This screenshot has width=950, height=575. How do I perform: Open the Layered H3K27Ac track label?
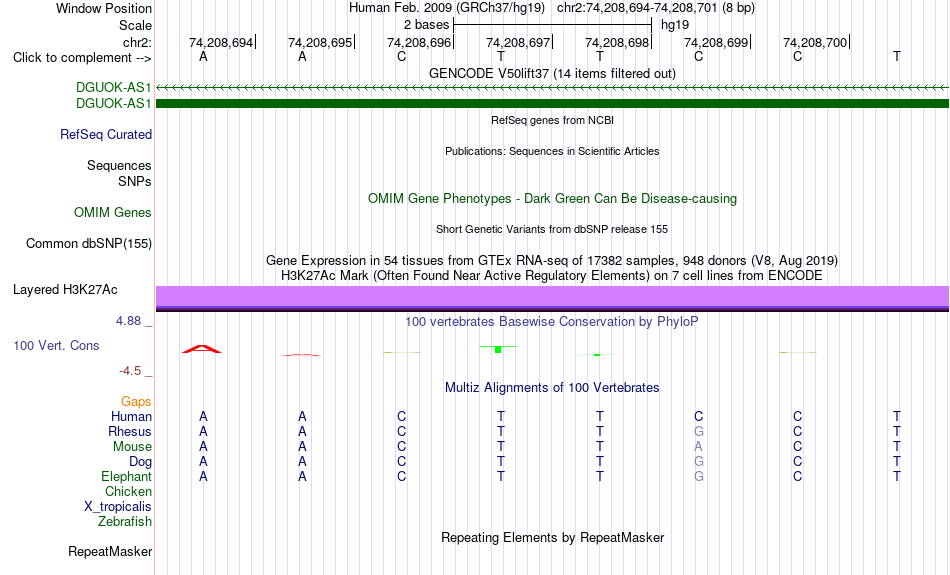[x=65, y=290]
